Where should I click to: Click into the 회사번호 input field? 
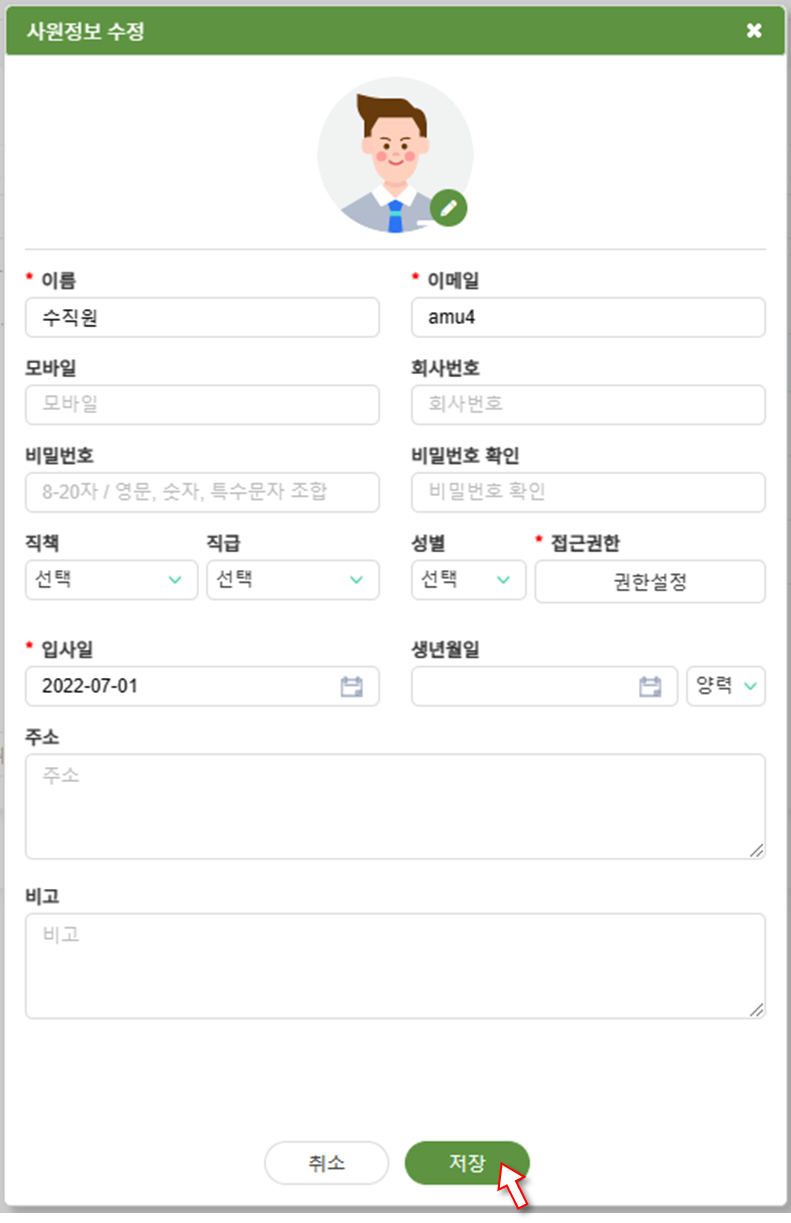tap(588, 405)
